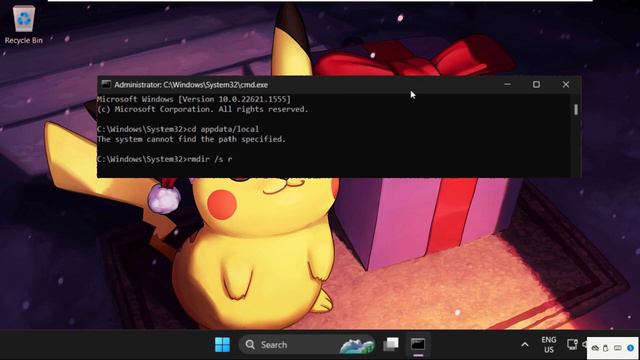This screenshot has height=360, width=640.
Task: Click the 'Administrator: C:\Windows\System32\cmd.exe' title
Action: tap(191, 85)
